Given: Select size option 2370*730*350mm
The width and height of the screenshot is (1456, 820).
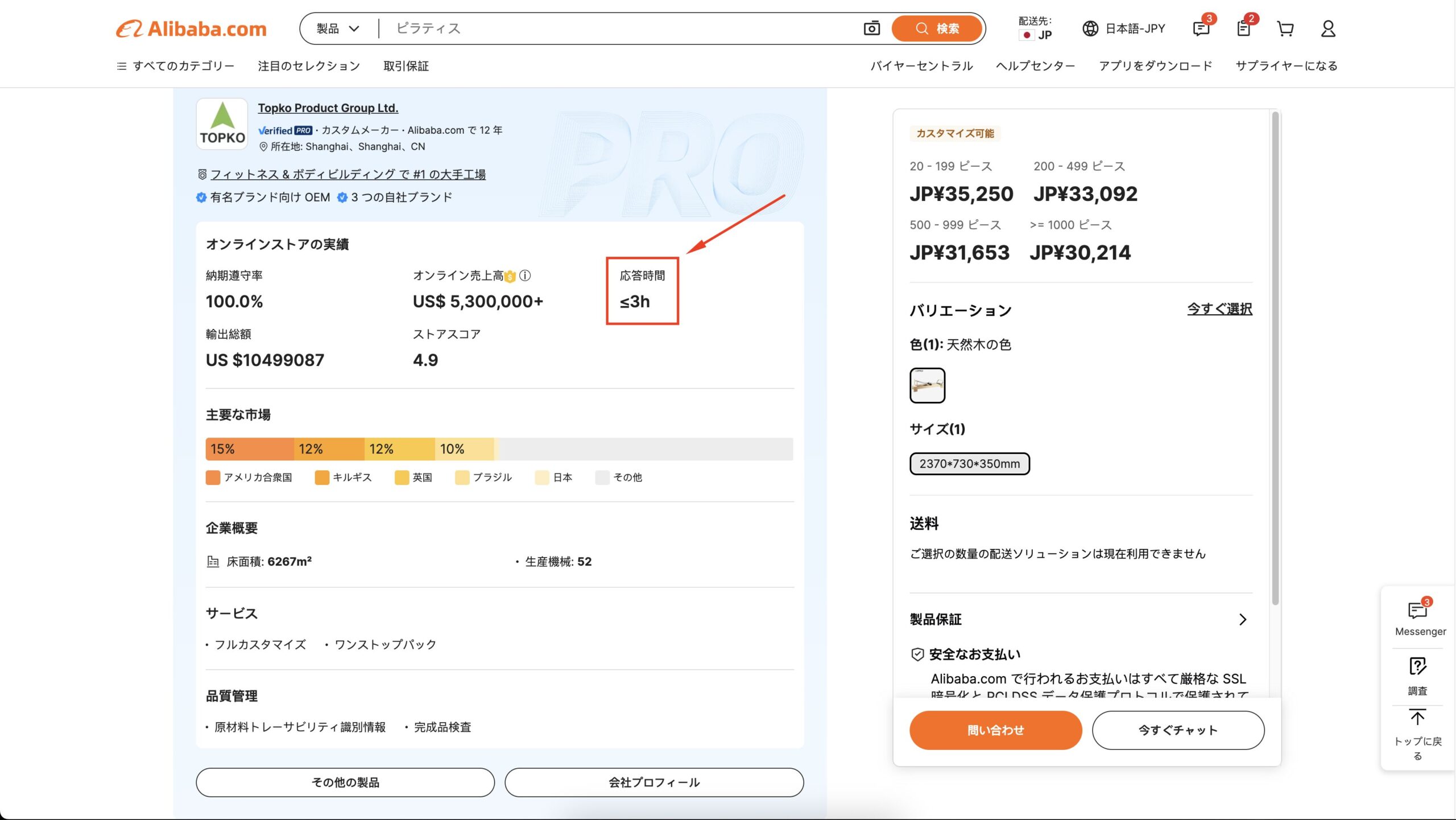Looking at the screenshot, I should (x=970, y=464).
